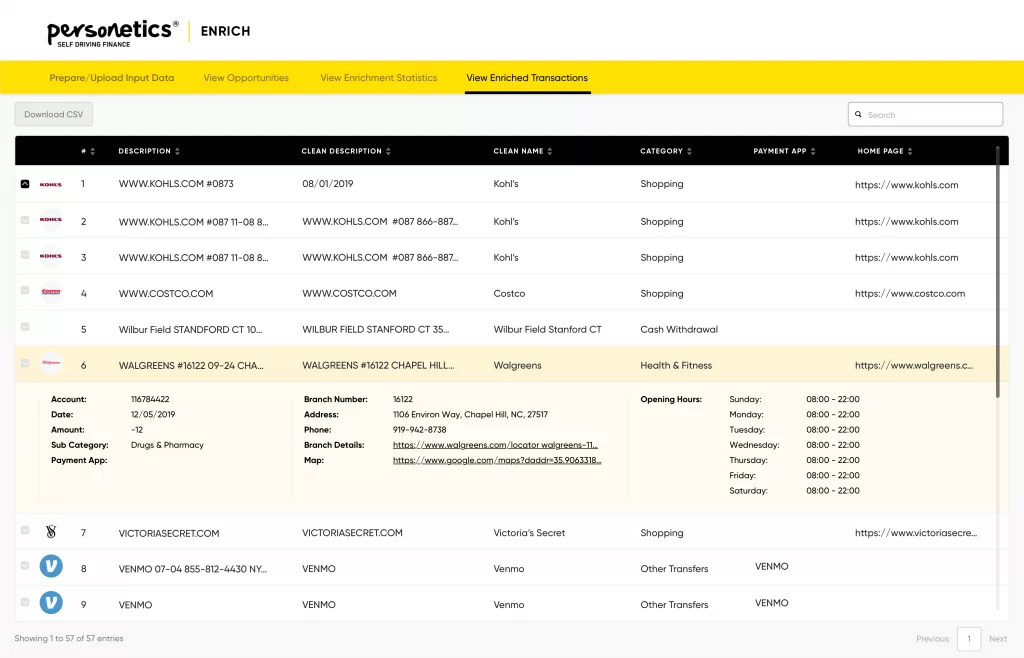Click the Kohl's logo in row 3
This screenshot has width=1024, height=658.
pos(51,256)
